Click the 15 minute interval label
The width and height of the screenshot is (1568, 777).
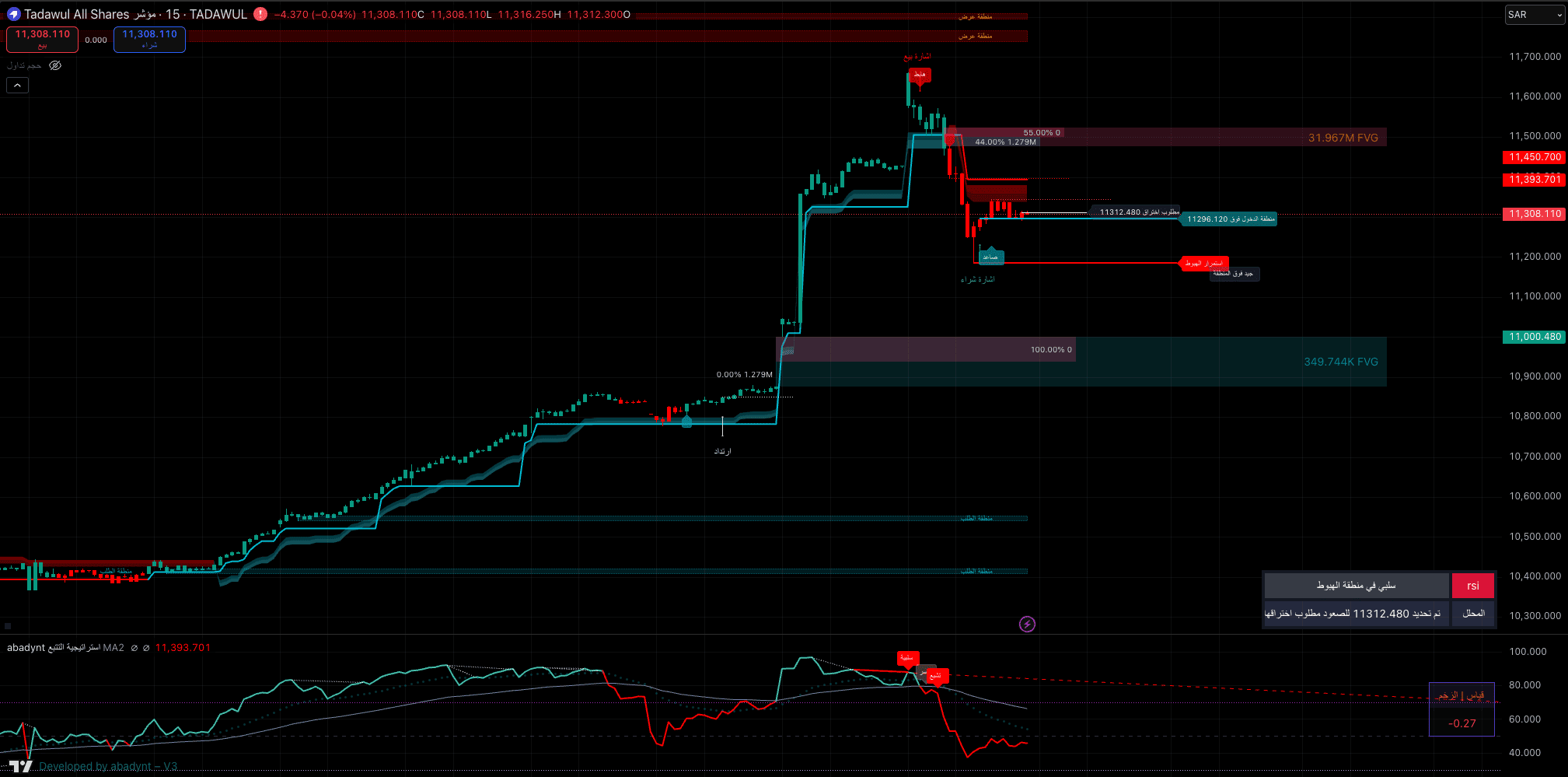[x=173, y=14]
